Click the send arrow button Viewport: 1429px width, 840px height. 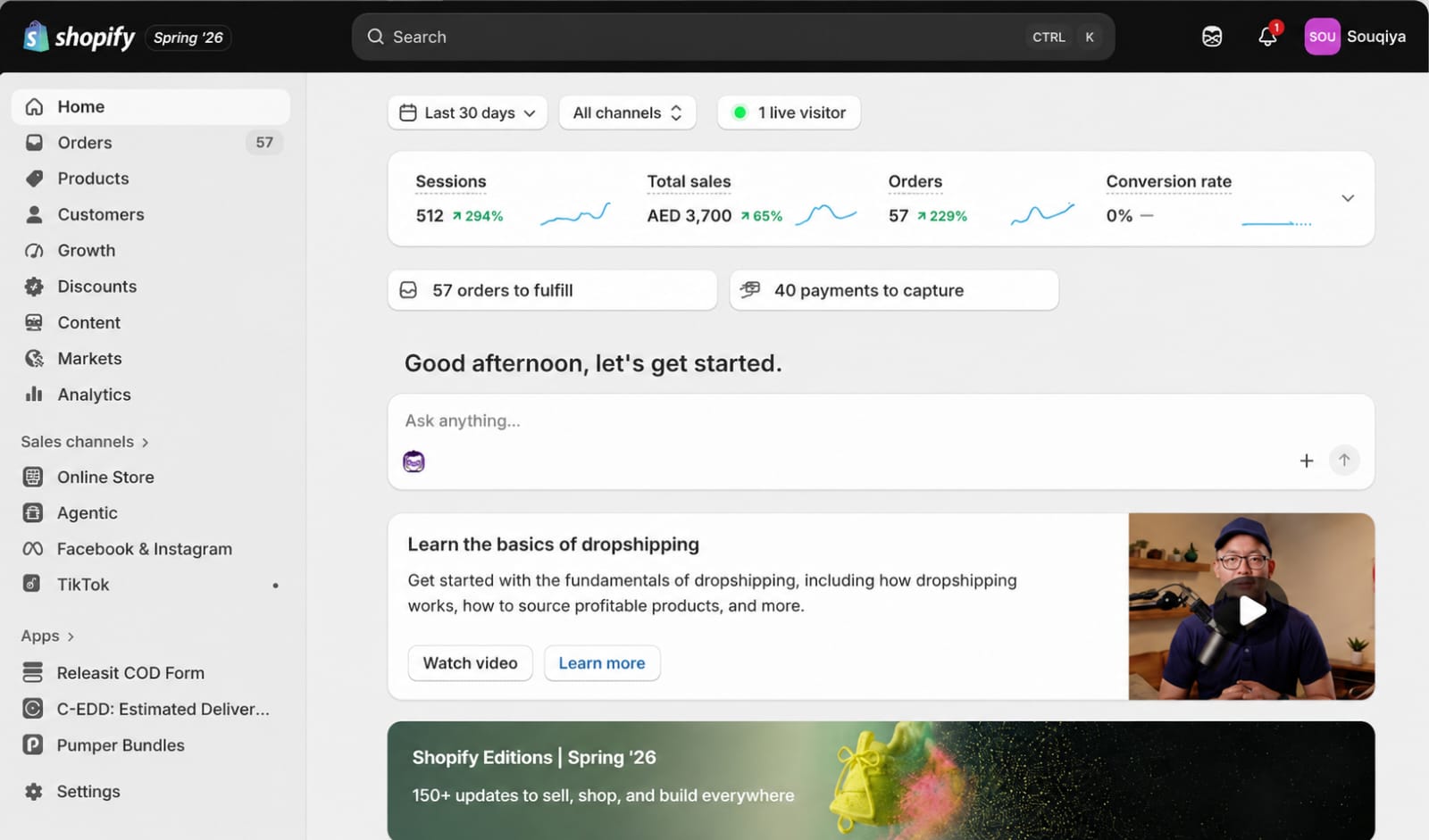(1344, 461)
